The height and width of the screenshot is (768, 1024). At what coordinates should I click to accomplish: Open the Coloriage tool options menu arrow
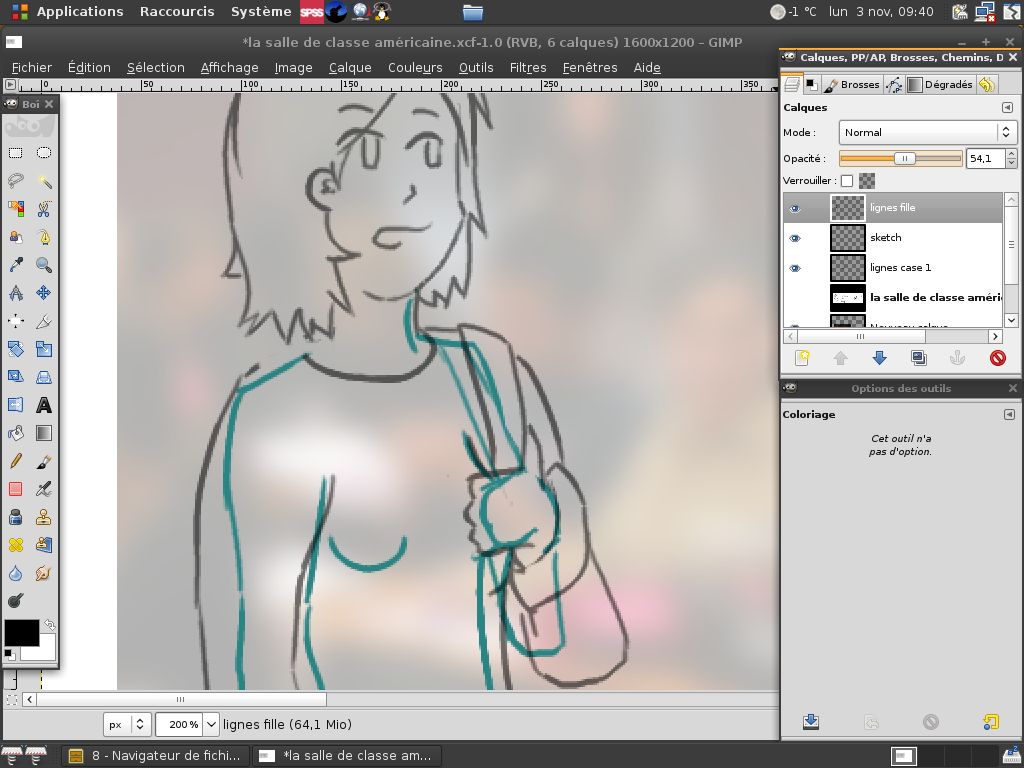click(1009, 414)
